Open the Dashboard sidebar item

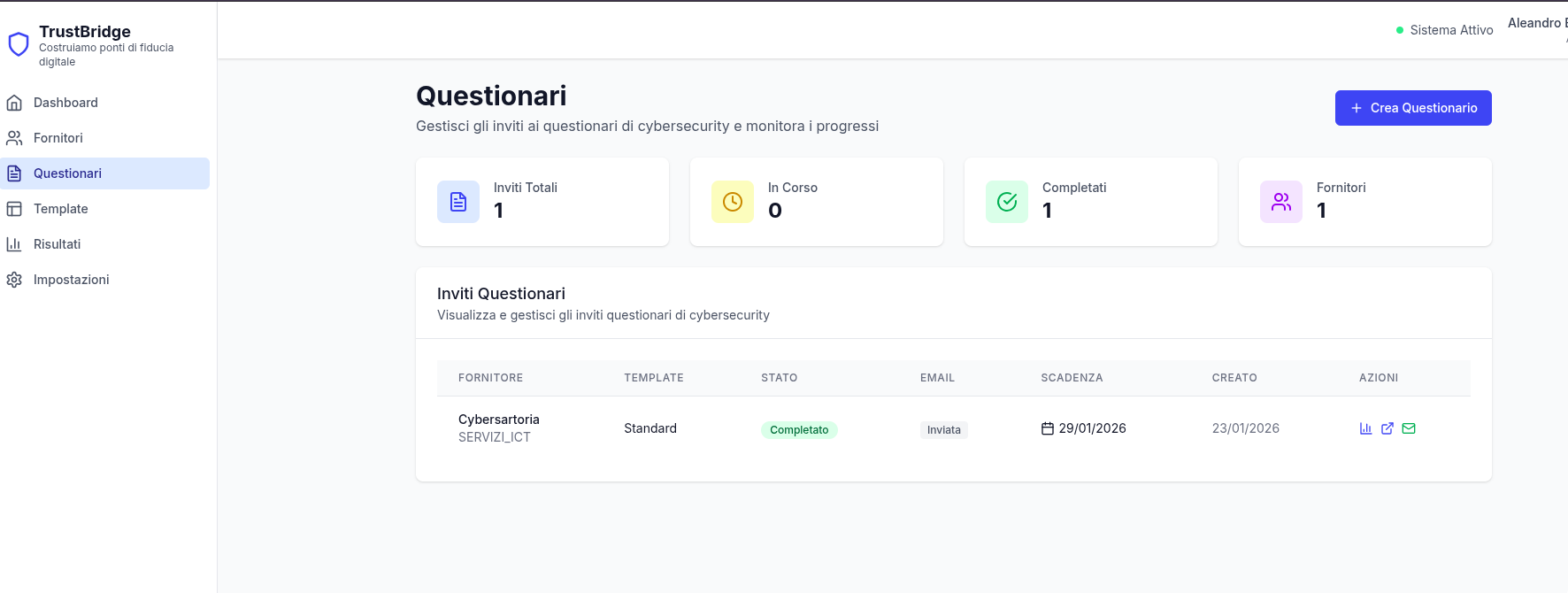coord(65,103)
